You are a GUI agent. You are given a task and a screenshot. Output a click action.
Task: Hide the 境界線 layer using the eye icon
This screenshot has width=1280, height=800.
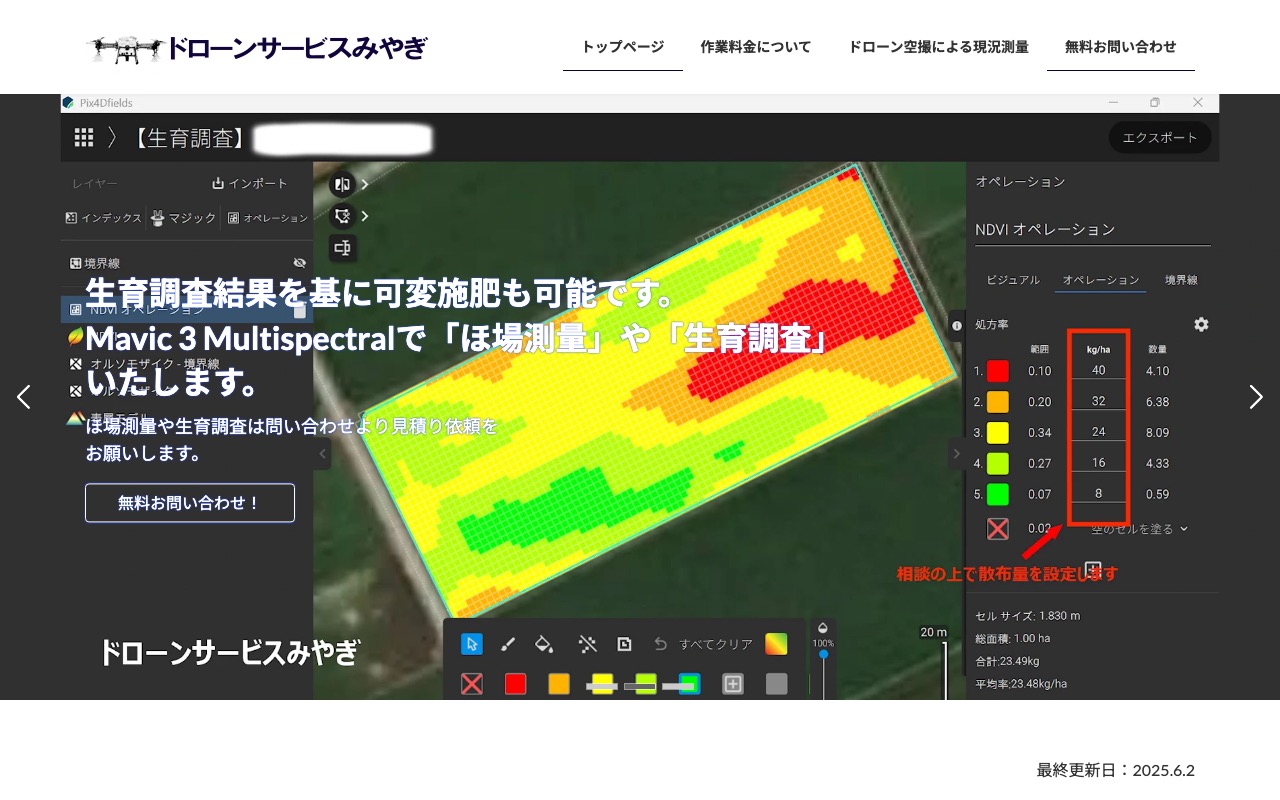point(298,262)
